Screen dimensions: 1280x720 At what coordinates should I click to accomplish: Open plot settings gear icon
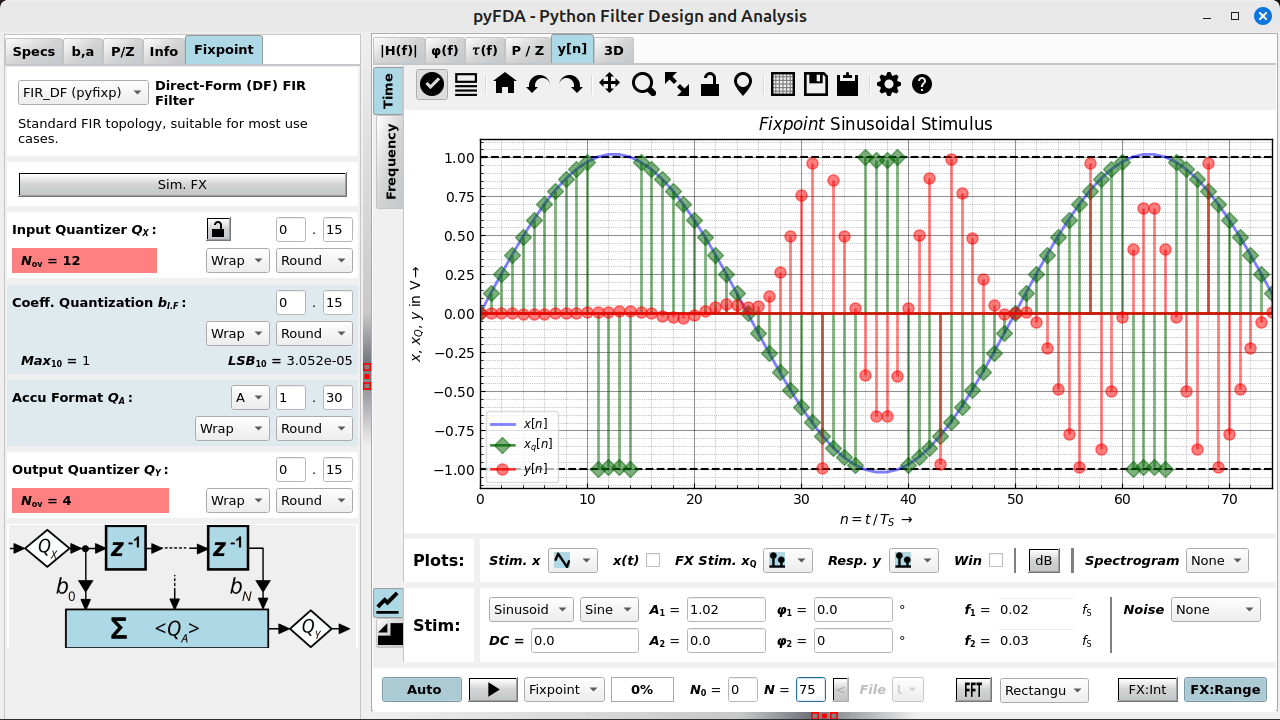(889, 84)
